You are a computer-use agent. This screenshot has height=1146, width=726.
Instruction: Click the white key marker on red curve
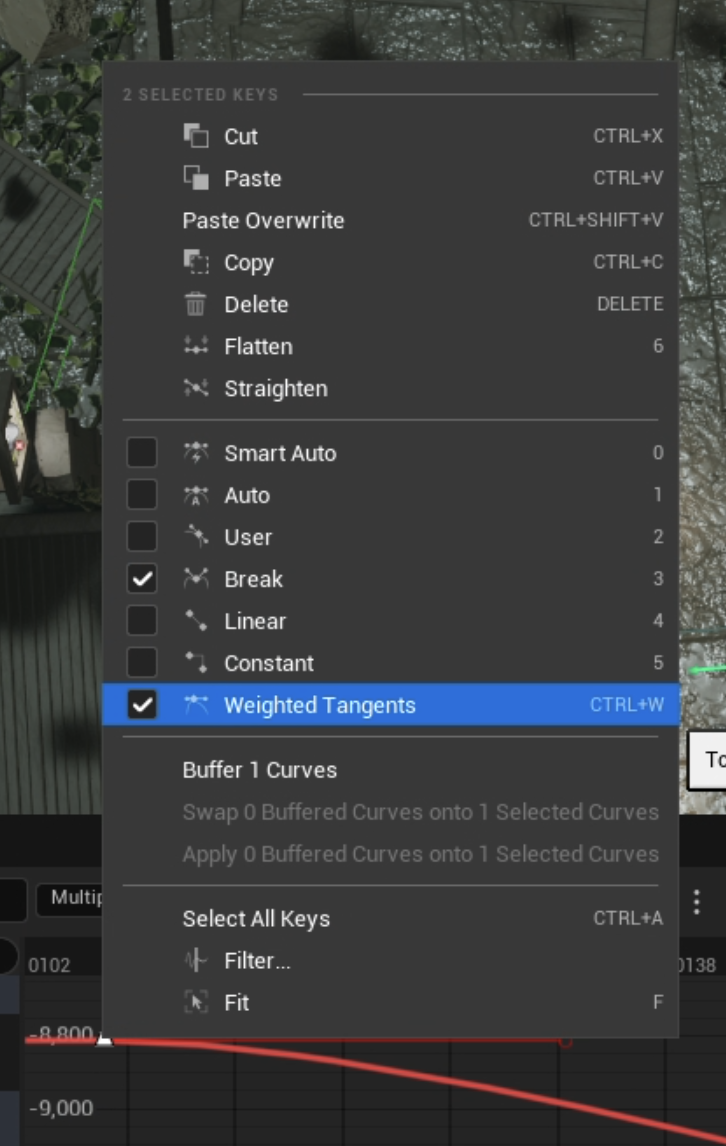click(x=104, y=1038)
